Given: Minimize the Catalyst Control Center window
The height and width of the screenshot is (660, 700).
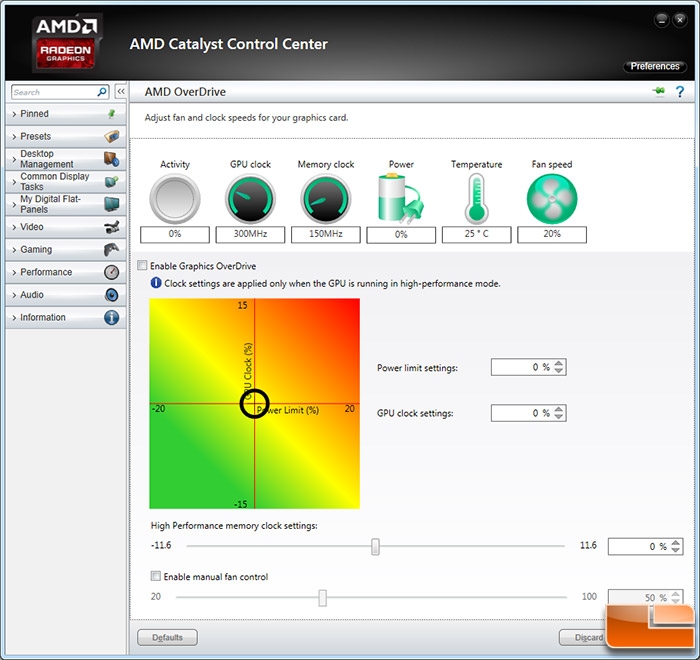Looking at the screenshot, I should coord(662,20).
